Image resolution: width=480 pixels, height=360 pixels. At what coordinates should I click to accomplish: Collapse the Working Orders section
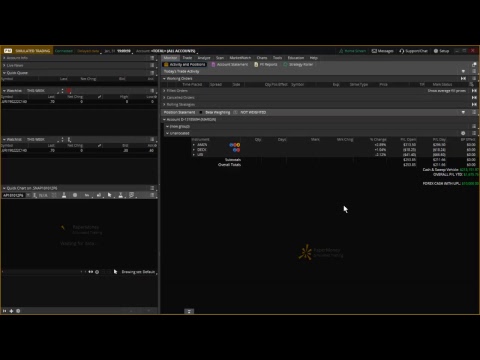[x=164, y=78]
